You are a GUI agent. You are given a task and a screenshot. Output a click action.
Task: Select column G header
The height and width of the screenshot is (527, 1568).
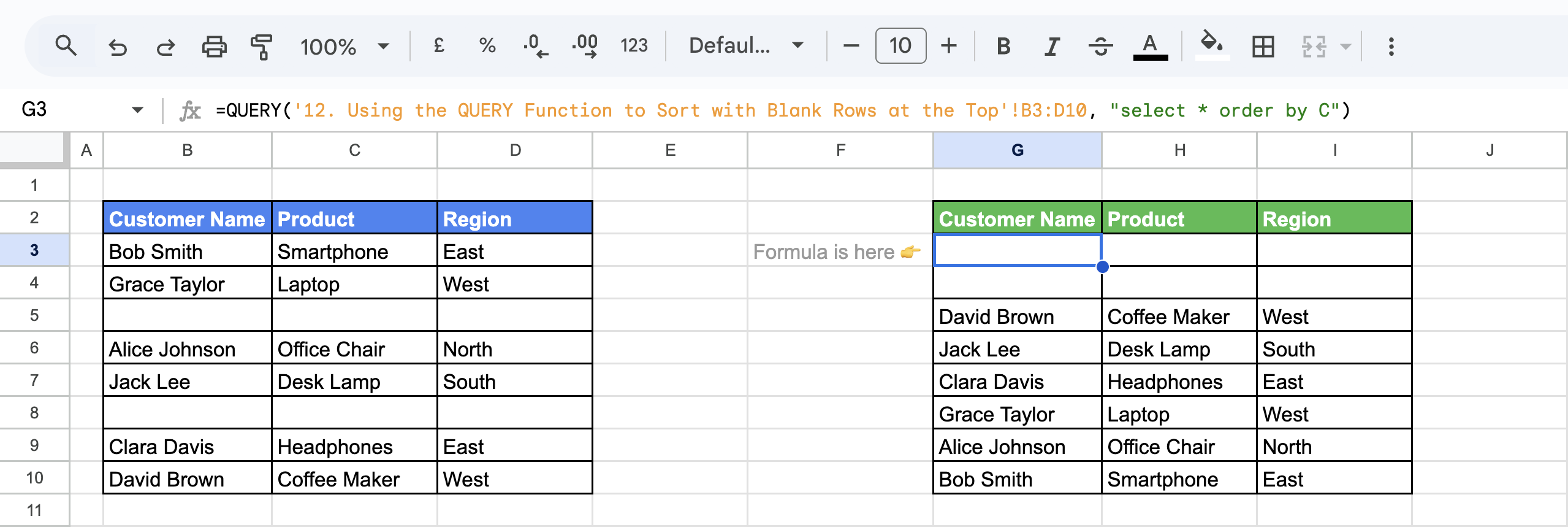1017,150
